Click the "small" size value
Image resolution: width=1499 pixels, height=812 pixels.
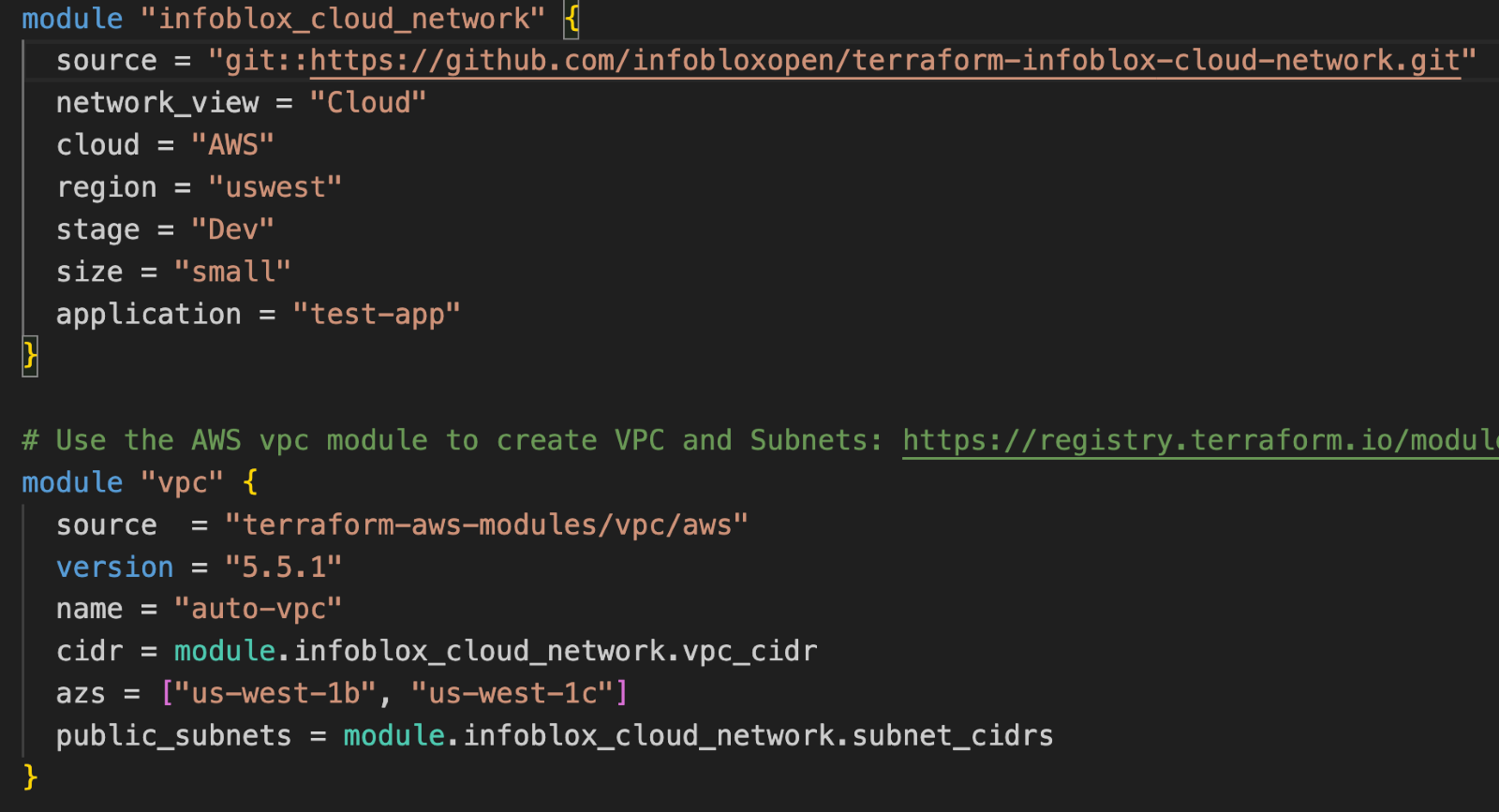232,273
